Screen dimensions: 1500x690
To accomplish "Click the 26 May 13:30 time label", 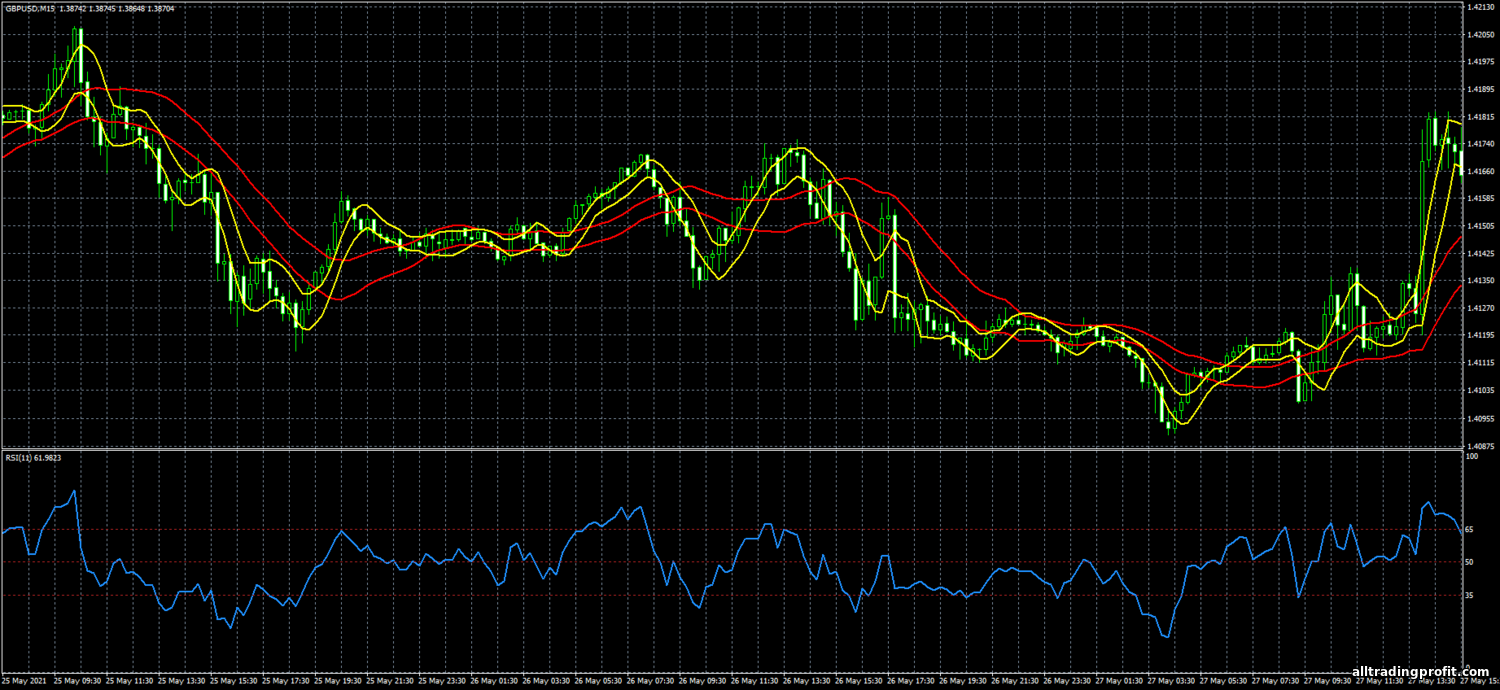I will pos(808,680).
